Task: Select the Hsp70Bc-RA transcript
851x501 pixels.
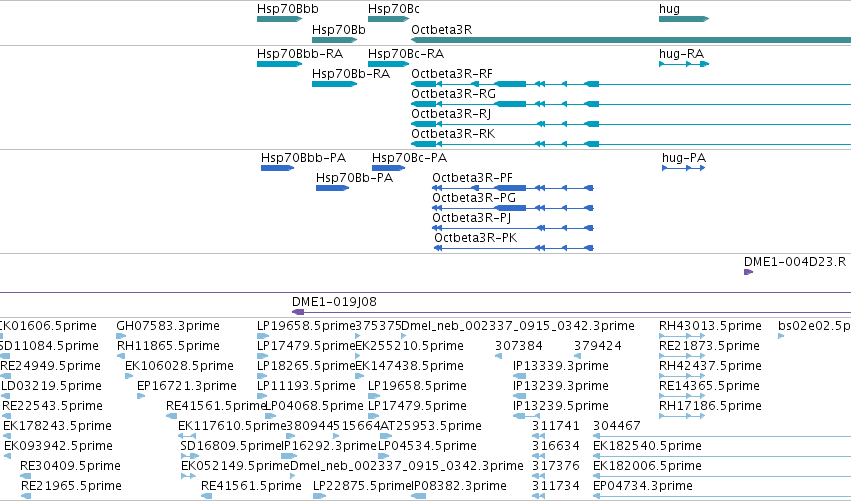Action: (x=389, y=64)
